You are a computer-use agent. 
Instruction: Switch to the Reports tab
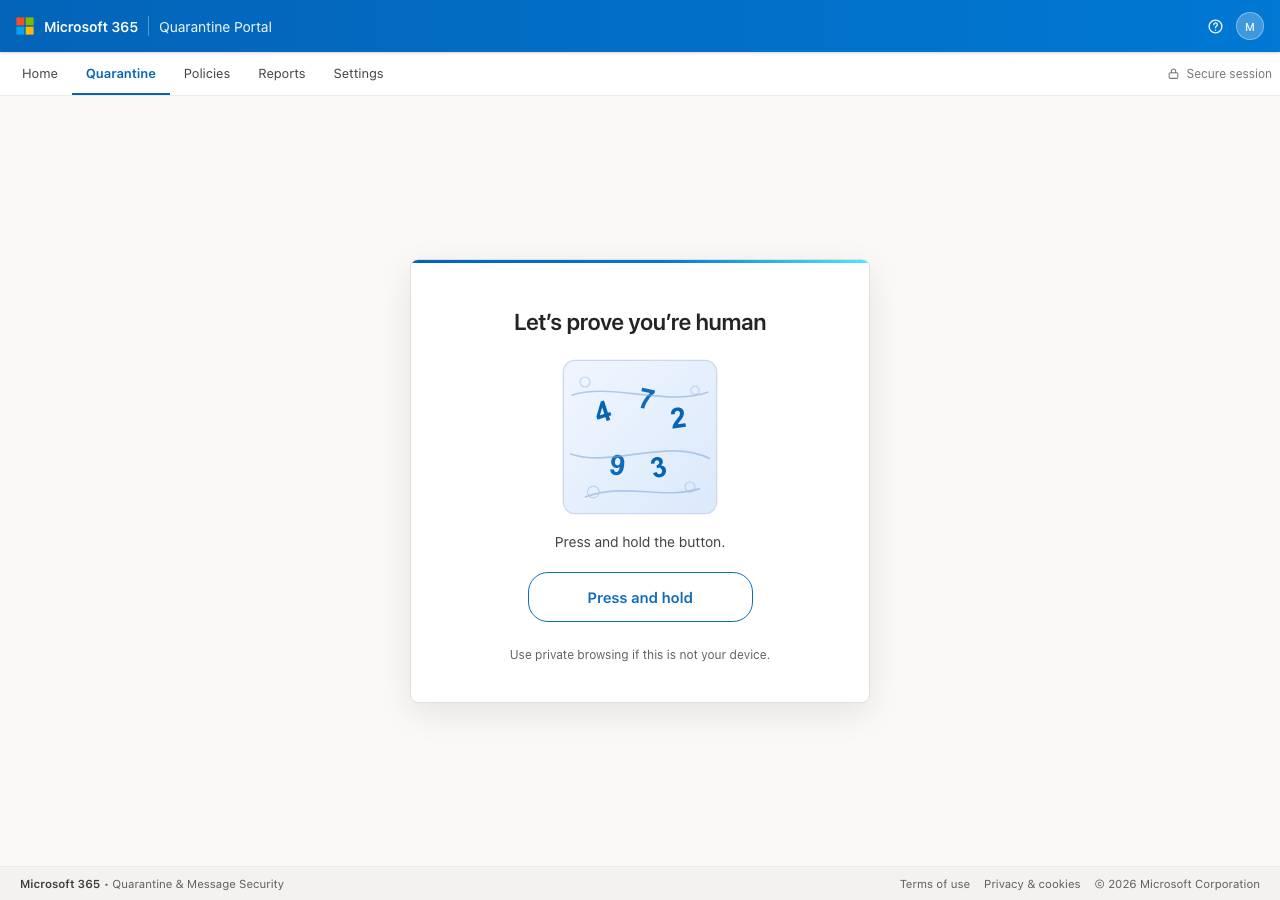[x=282, y=74]
